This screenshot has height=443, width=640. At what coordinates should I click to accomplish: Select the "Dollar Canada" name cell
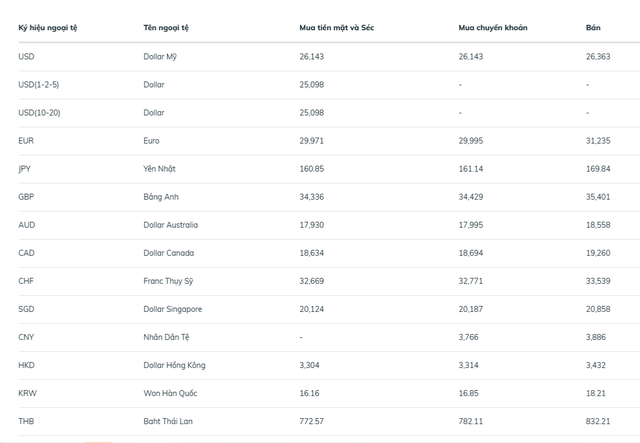click(168, 253)
